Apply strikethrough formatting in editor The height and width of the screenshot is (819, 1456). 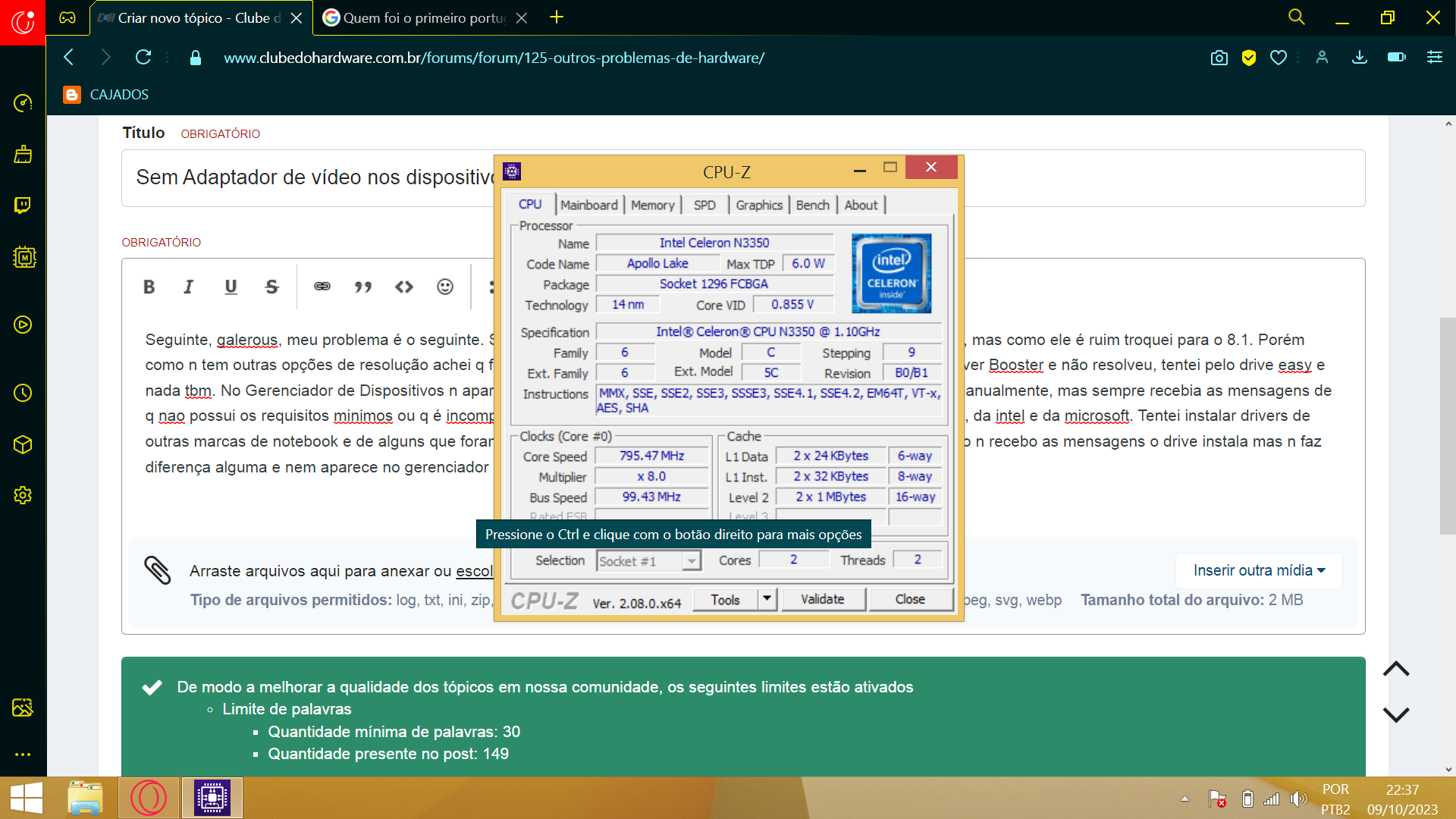(272, 287)
